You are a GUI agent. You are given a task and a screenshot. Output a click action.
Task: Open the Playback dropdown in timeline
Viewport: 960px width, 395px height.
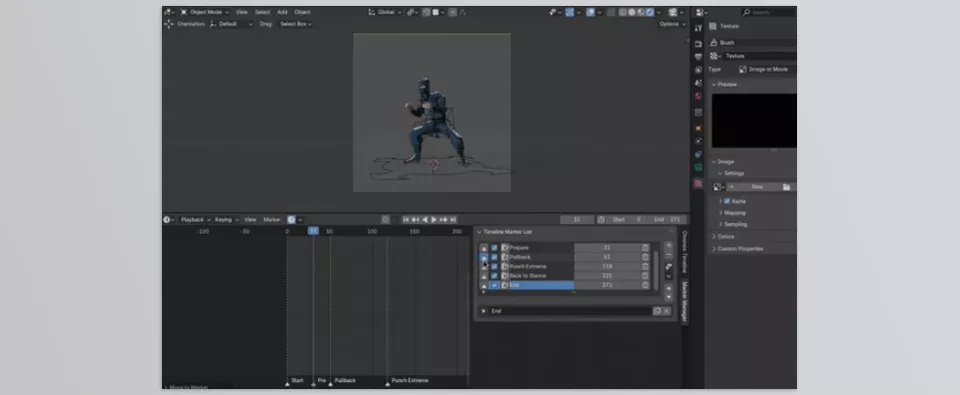(195, 219)
